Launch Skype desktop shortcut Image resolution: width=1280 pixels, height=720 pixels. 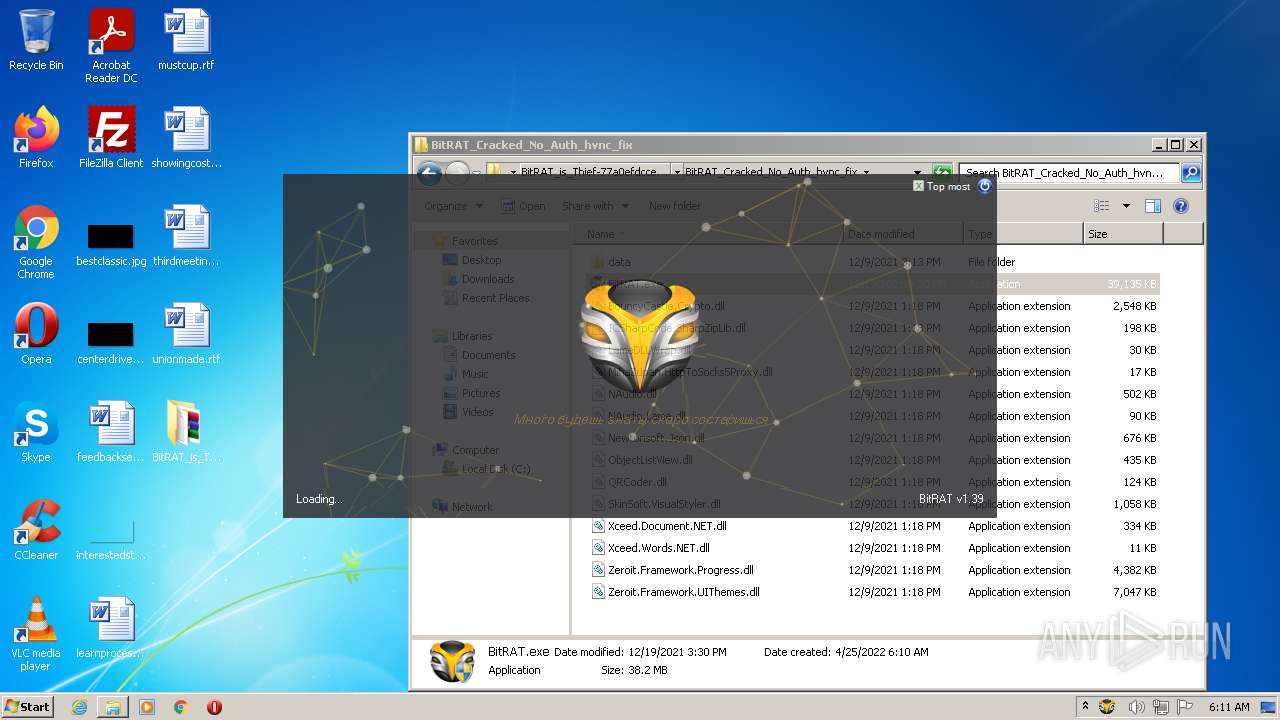pyautogui.click(x=36, y=432)
